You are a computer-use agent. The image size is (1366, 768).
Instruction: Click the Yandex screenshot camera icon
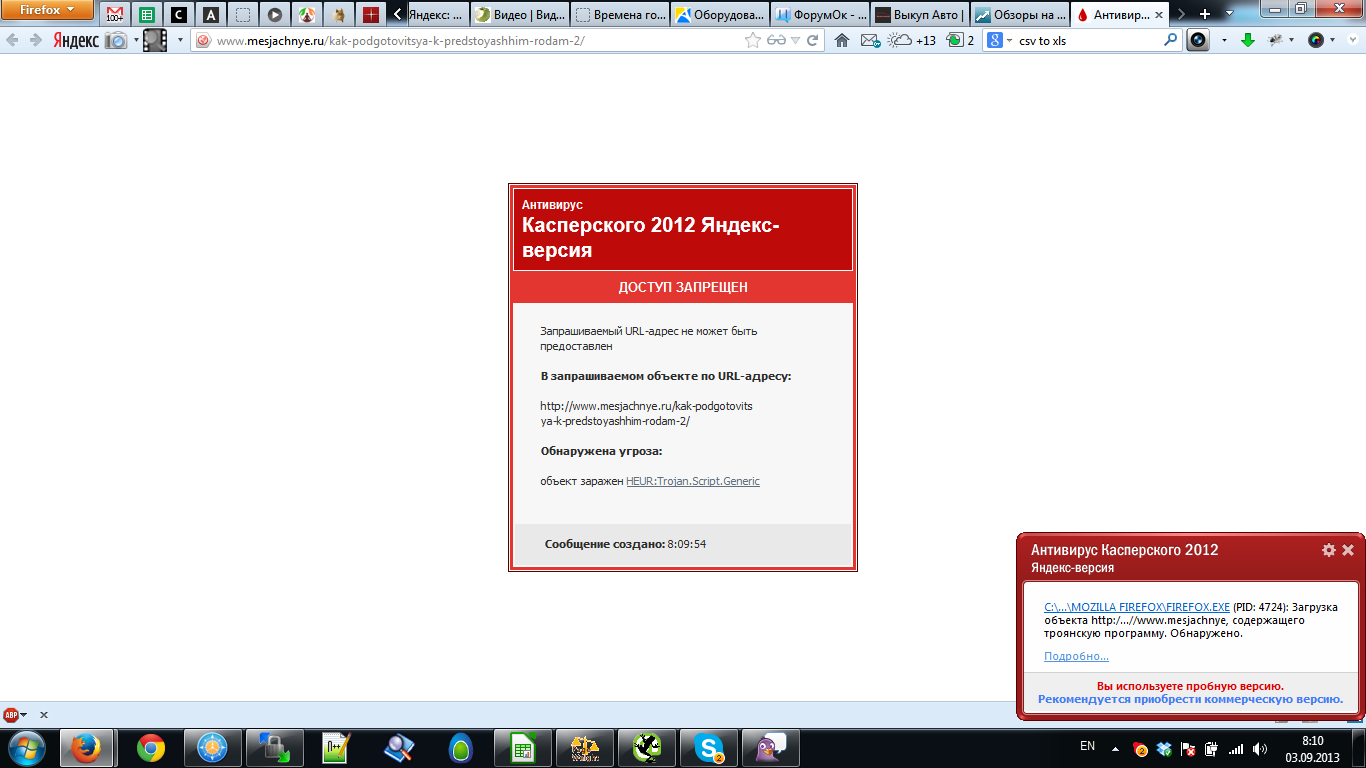[117, 41]
